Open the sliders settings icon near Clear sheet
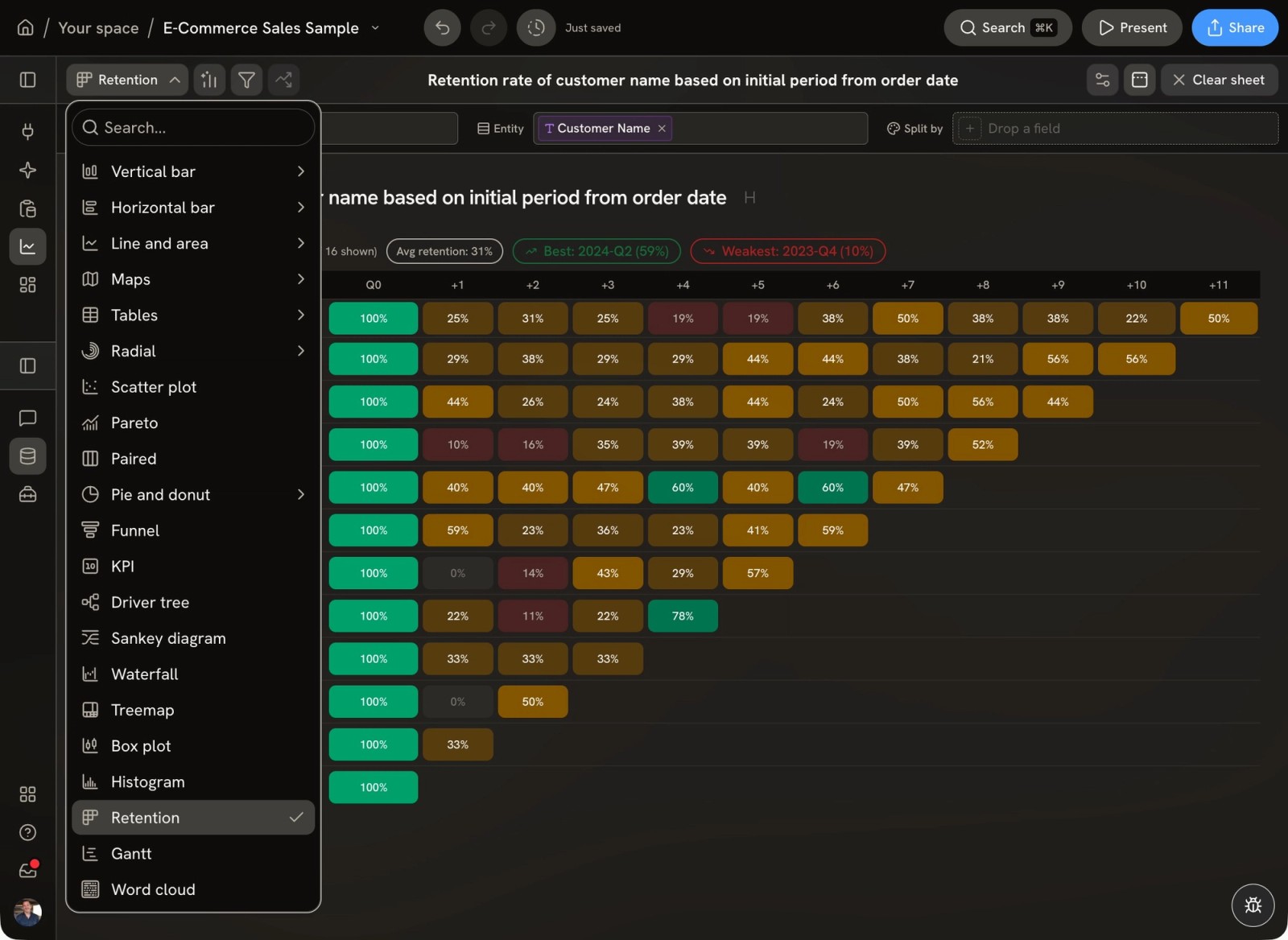This screenshot has height=940, width=1288. (1102, 80)
